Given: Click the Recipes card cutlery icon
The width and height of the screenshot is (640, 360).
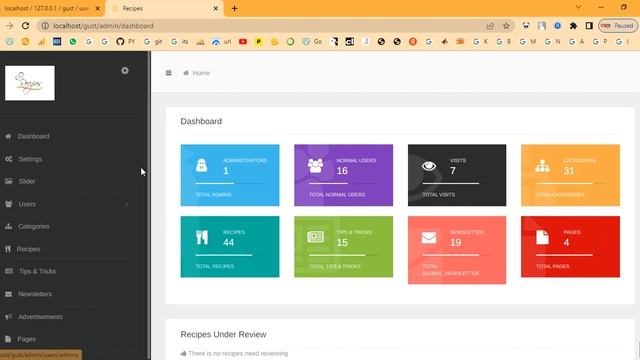Looking at the screenshot, I should point(202,237).
